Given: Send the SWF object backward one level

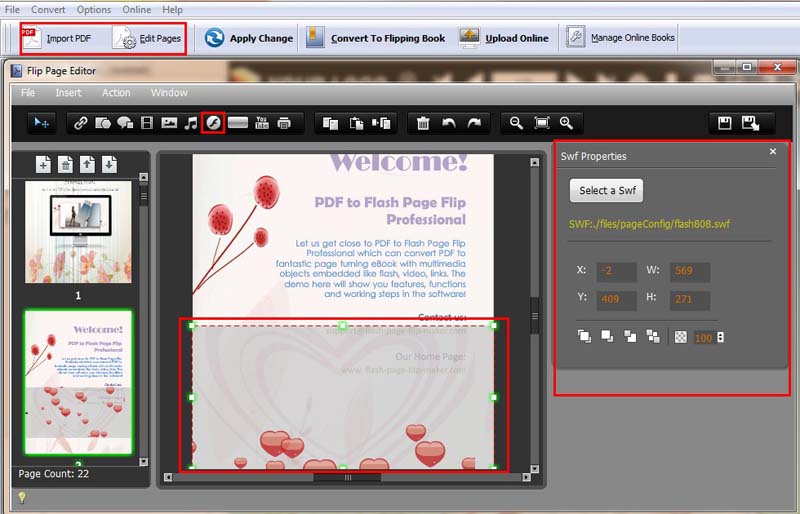Looking at the screenshot, I should tap(631, 336).
